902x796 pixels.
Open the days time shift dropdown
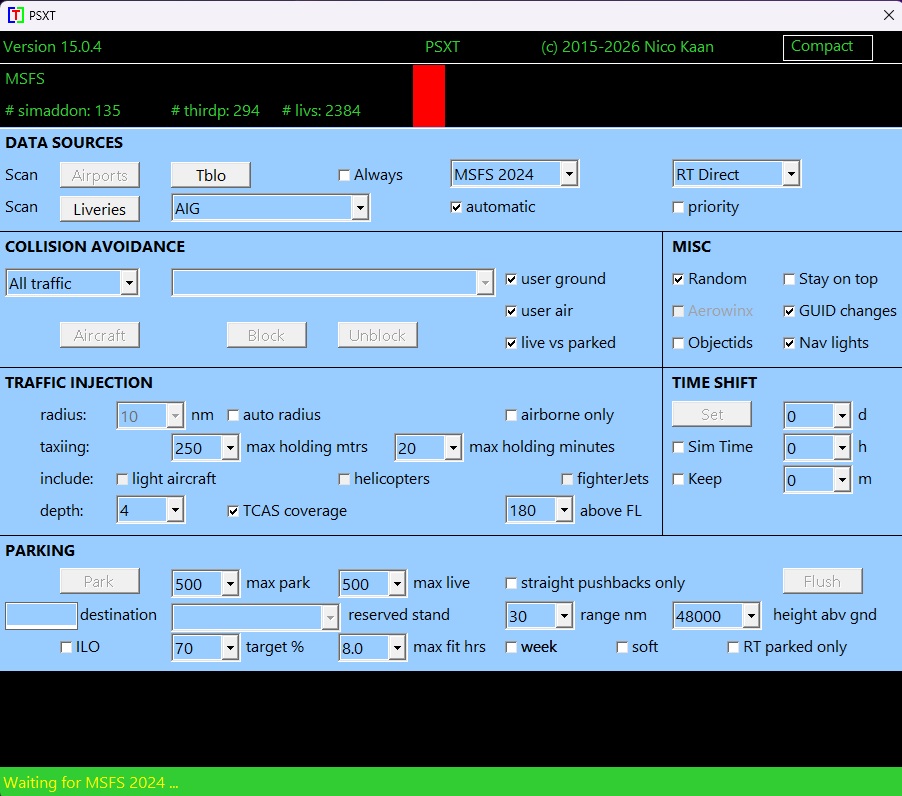842,415
